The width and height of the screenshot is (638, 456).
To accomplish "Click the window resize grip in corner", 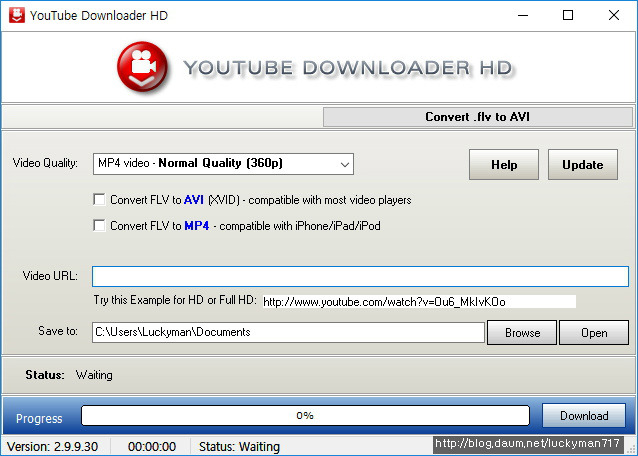I will point(632,449).
